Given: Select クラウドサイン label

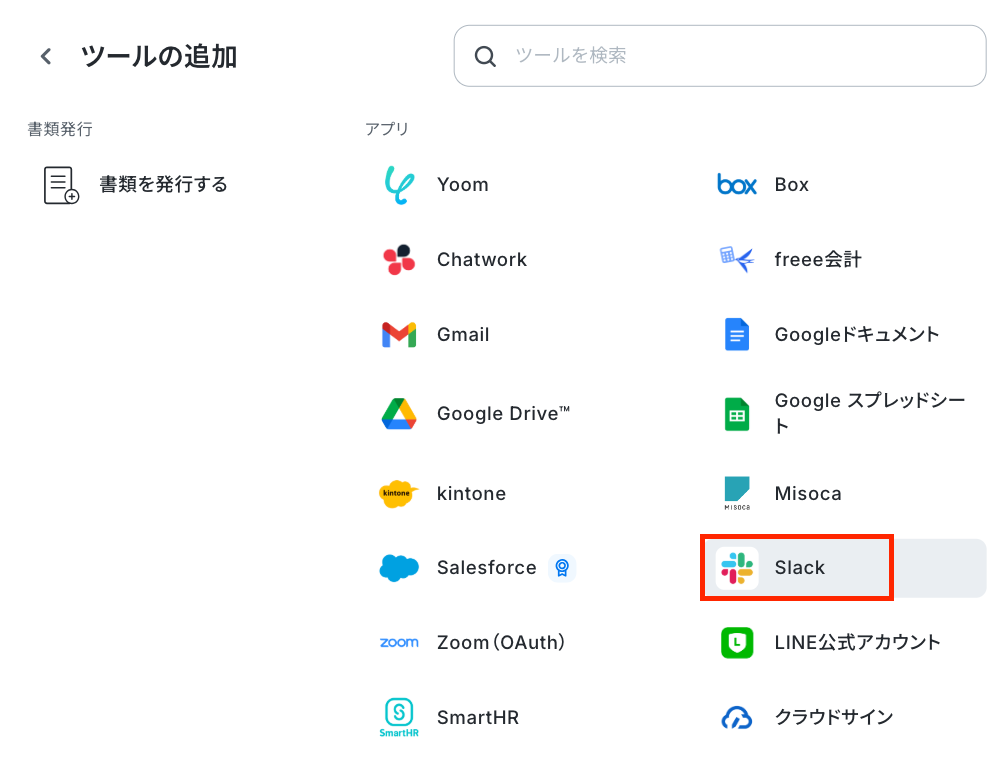Looking at the screenshot, I should pyautogui.click(x=834, y=717).
